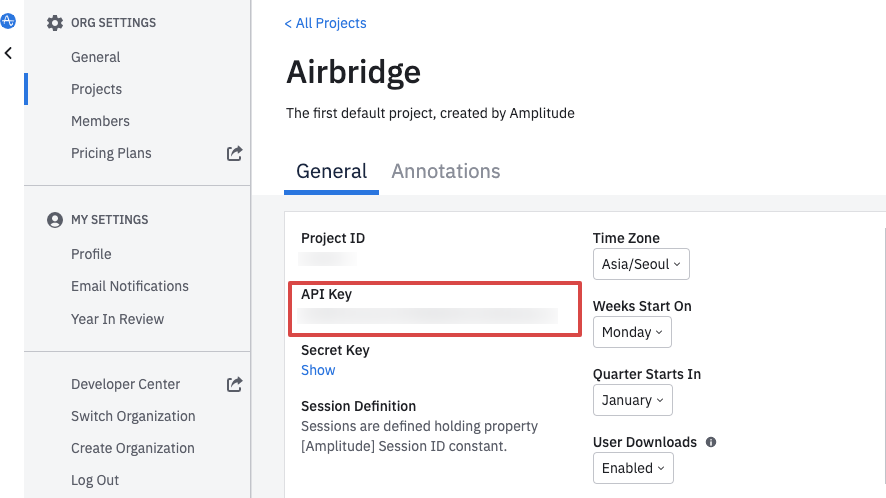Viewport: 886px width, 498px height.
Task: Open Email Notifications settings
Action: coord(130,286)
